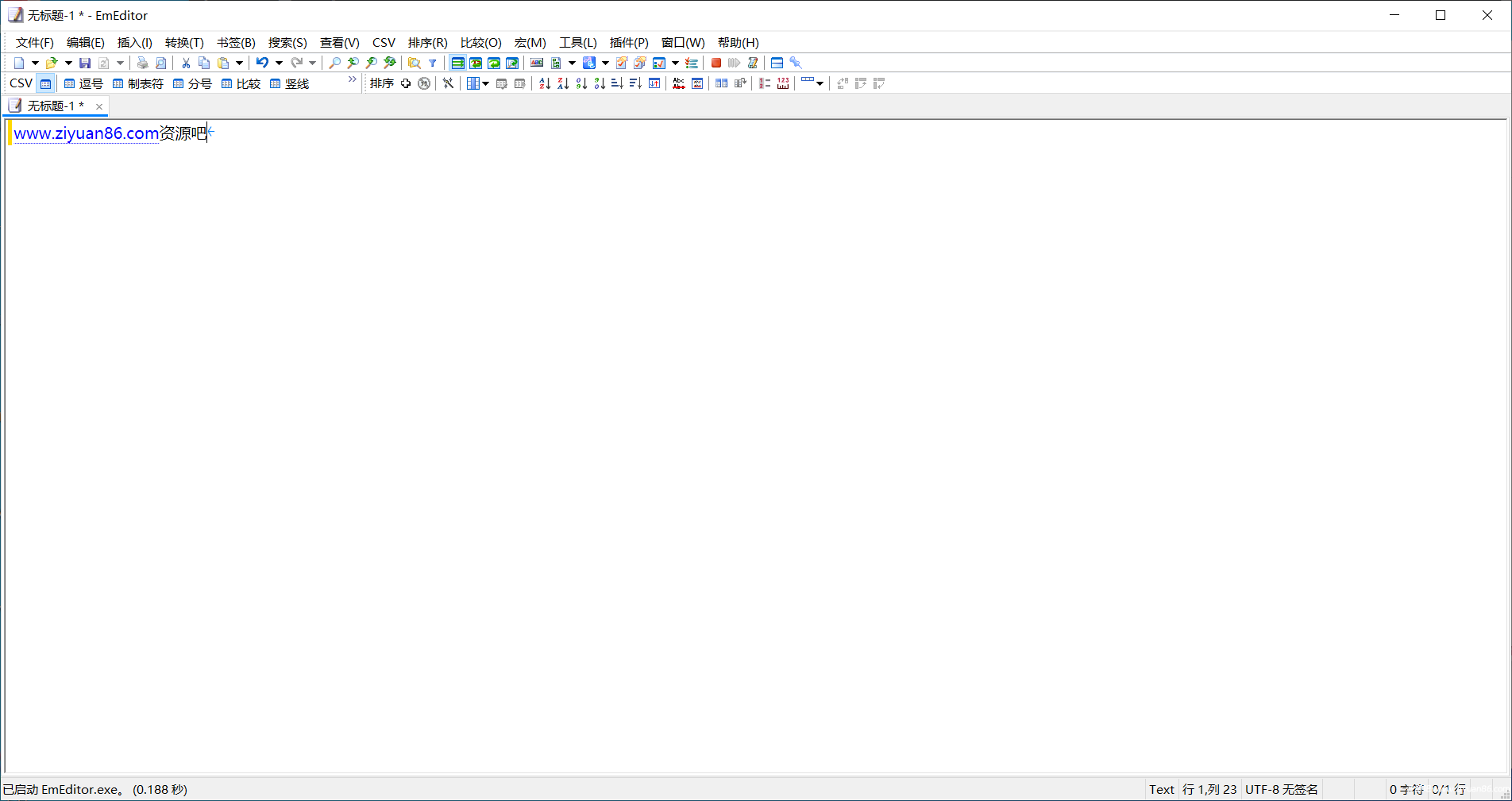The image size is (1512, 801).
Task: Open the 工具(L) menu
Action: click(x=577, y=42)
